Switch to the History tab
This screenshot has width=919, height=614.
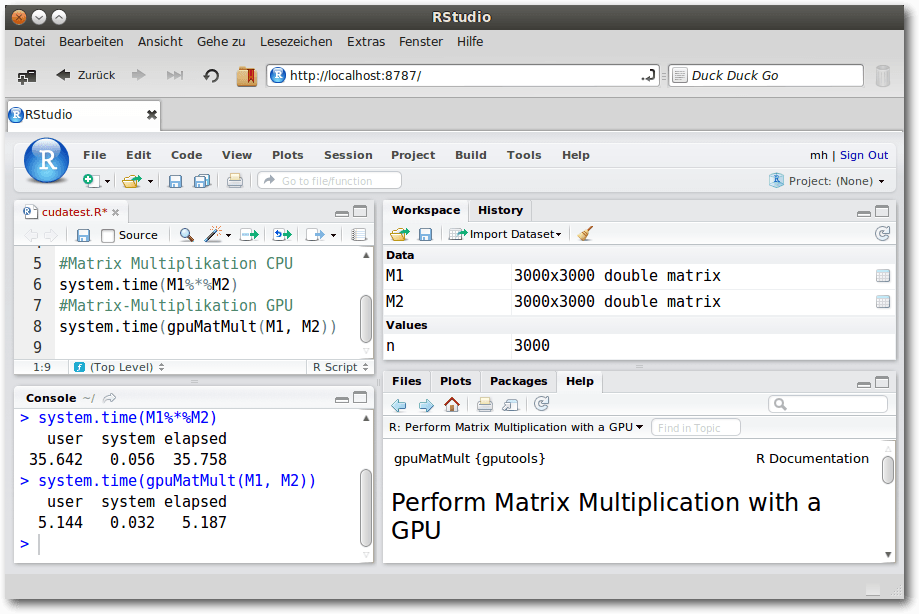(500, 210)
